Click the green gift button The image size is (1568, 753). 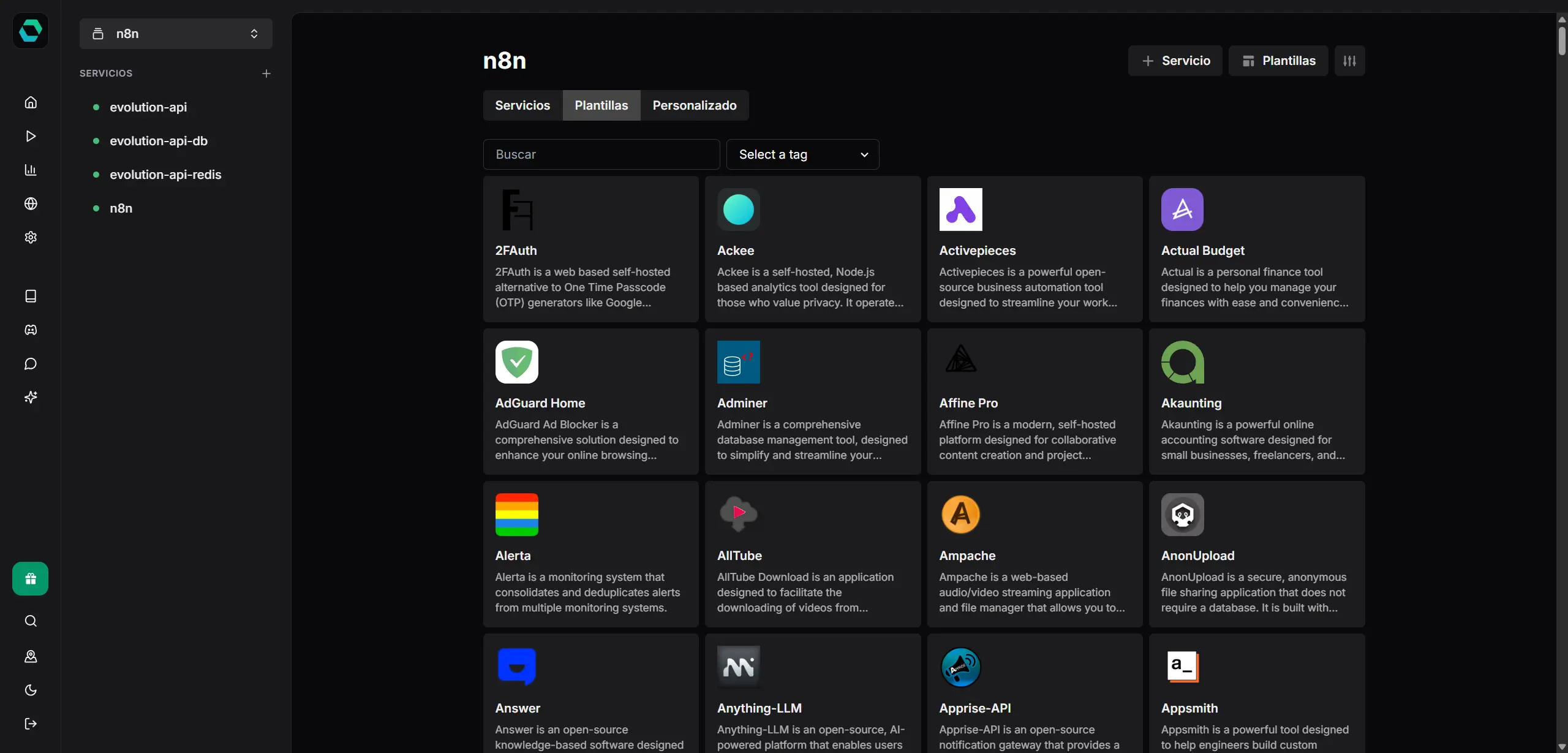[30, 578]
